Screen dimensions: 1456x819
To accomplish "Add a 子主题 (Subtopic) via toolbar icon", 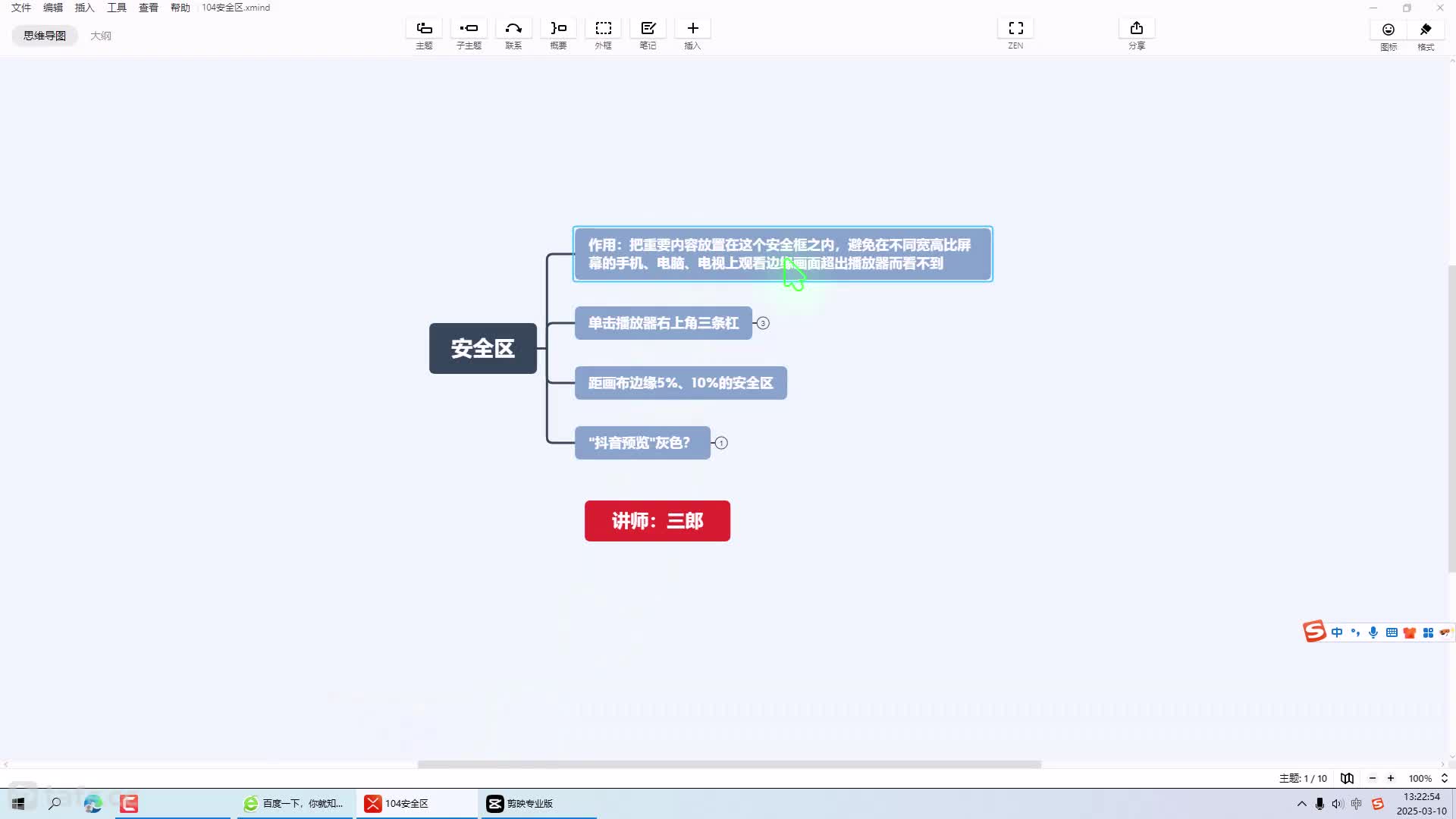I will tap(469, 29).
